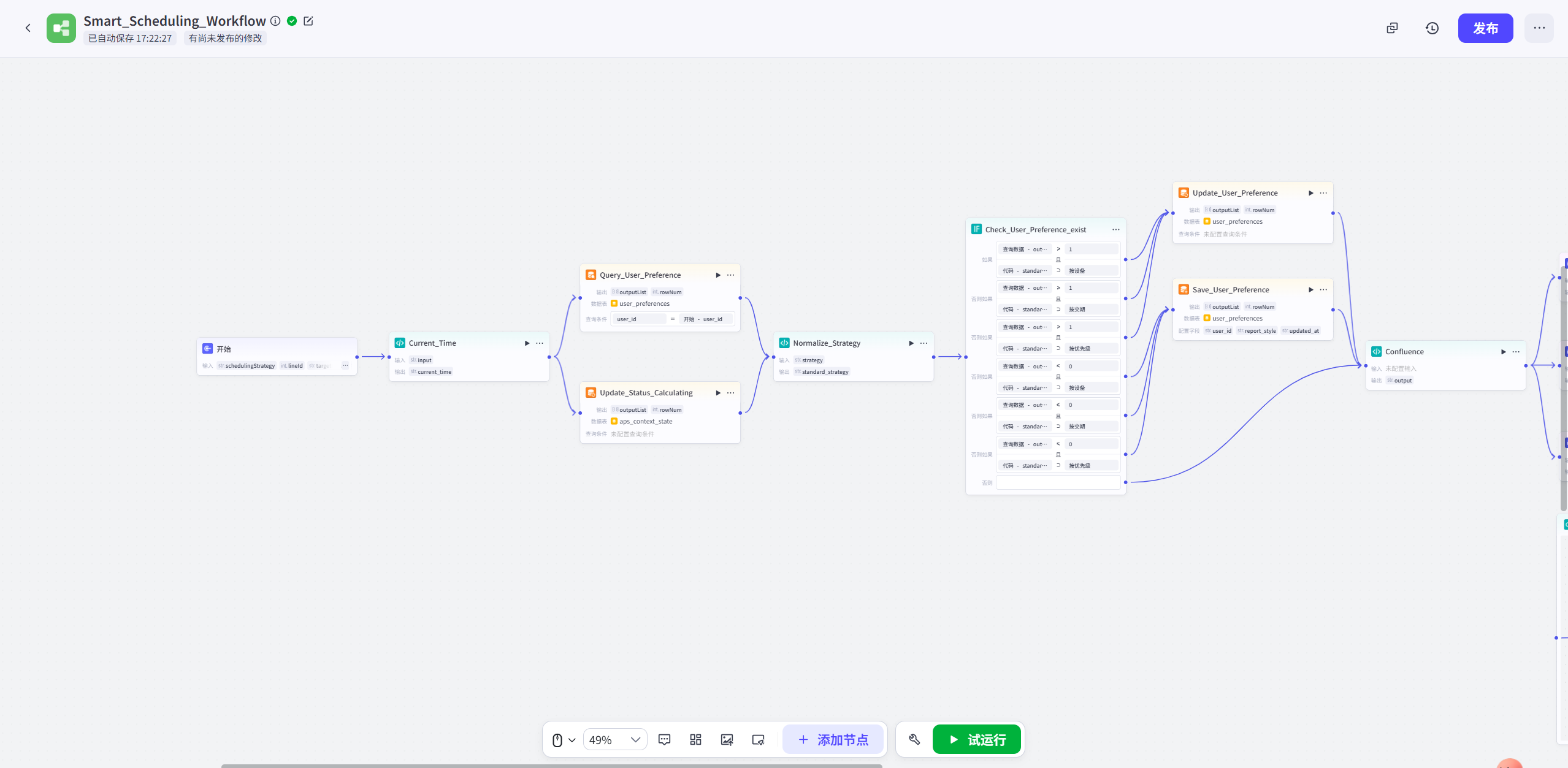Image resolution: width=1568 pixels, height=768 pixels.
Task: Open the green workflow app icon
Action: (61, 28)
